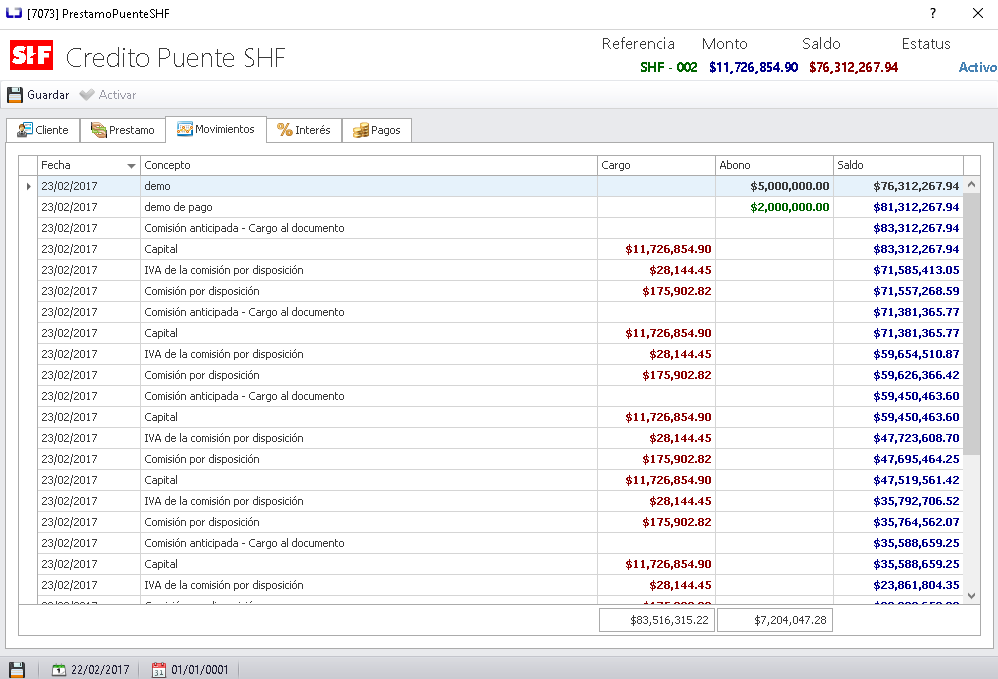This screenshot has width=998, height=679.
Task: Open the Pagos tab
Action: [x=377, y=130]
